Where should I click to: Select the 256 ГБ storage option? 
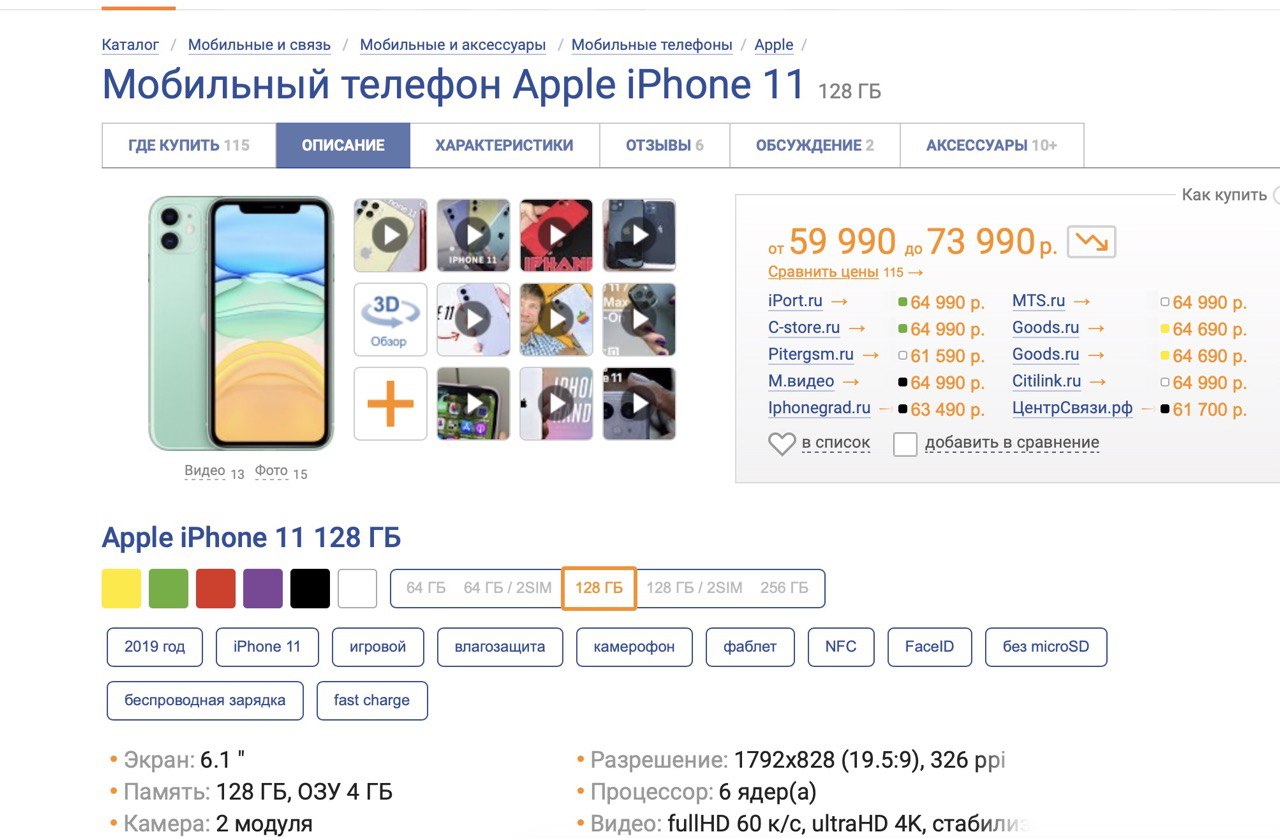tap(784, 588)
